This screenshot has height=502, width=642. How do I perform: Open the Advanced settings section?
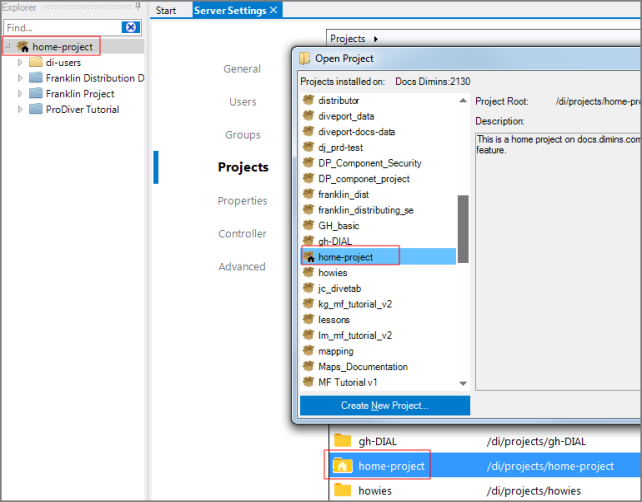242,267
